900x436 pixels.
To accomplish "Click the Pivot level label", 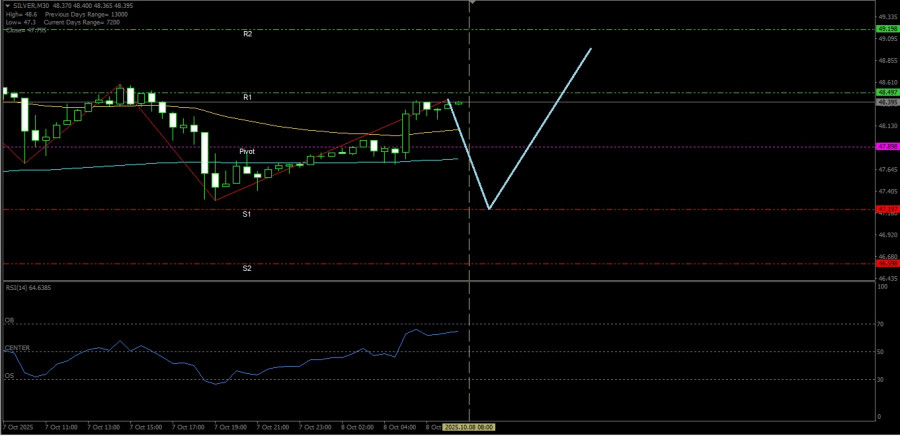I will coord(247,151).
